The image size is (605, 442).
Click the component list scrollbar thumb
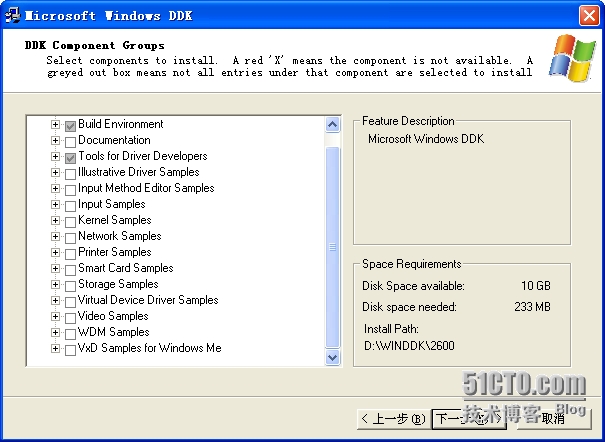click(333, 247)
